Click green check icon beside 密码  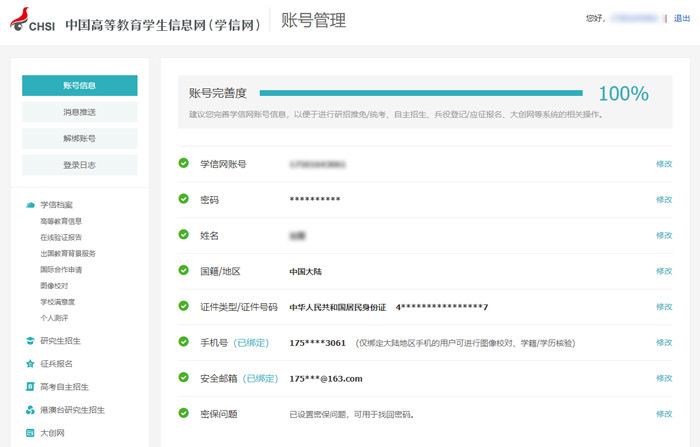(x=183, y=199)
